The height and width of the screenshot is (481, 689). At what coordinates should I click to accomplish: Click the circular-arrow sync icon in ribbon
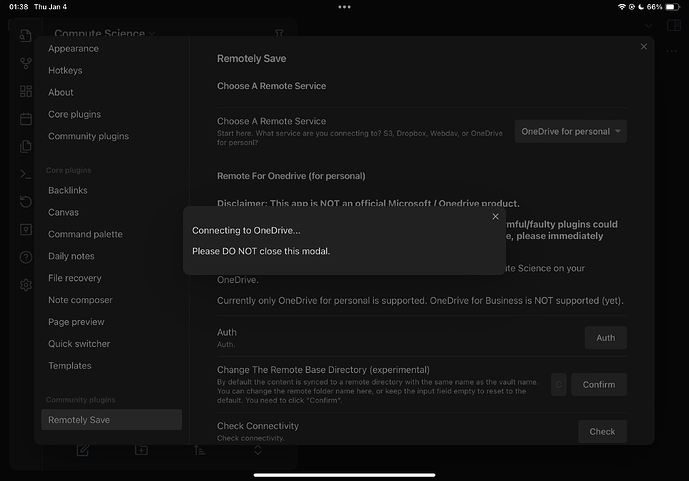click(25, 202)
